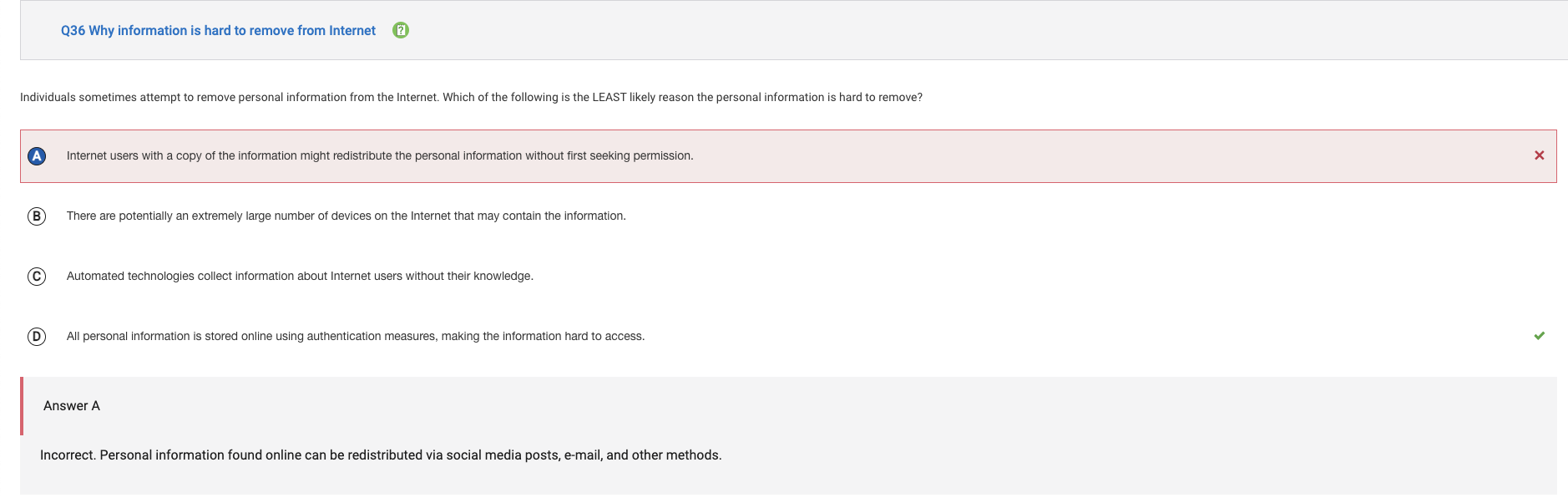1568x498 pixels.
Task: Select answer choice A radio circle
Action: (37, 156)
